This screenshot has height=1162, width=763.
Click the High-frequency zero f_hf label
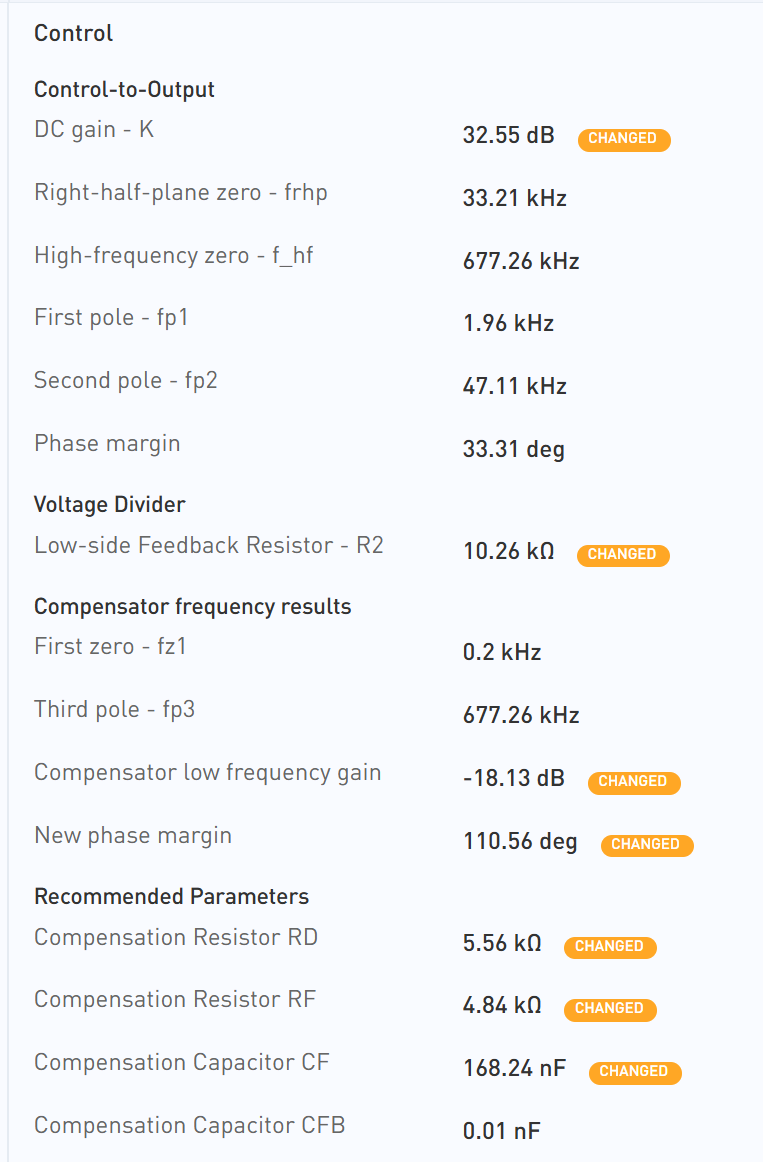pos(173,256)
